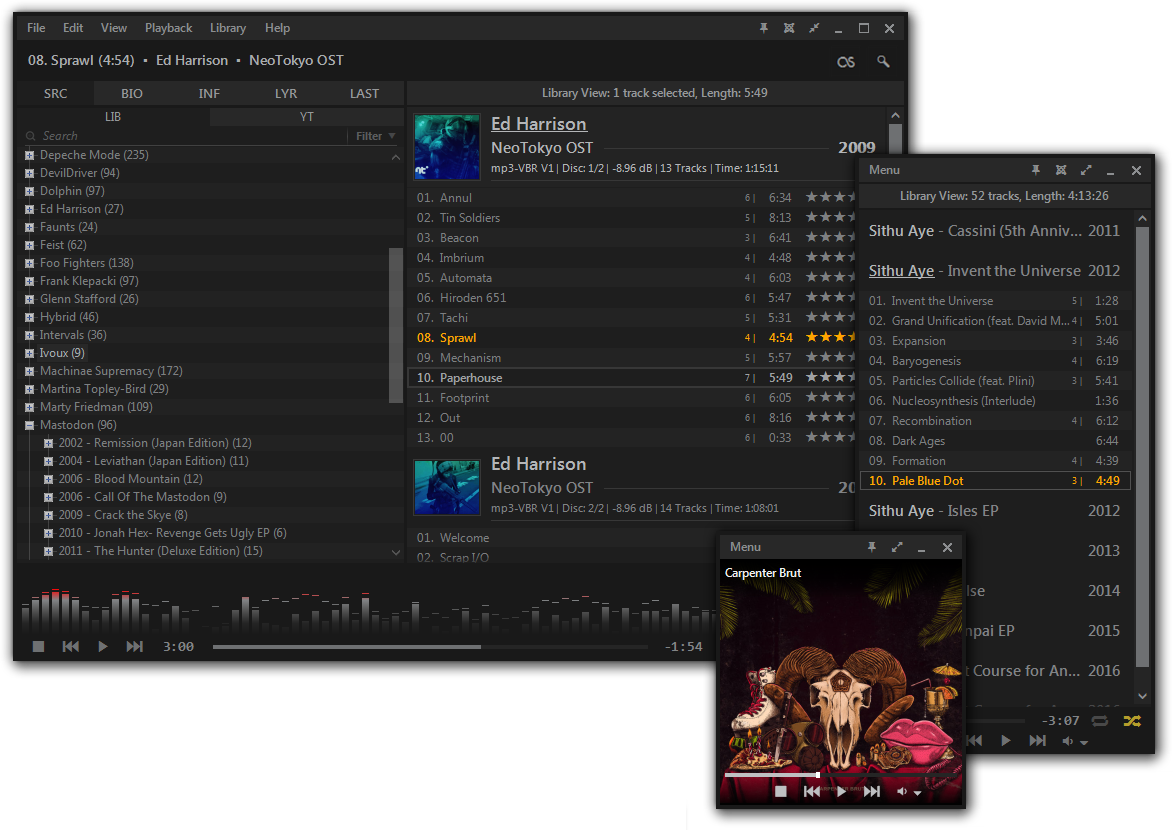Skip to next track in main window
Screen dimensions: 1173x830
pyautogui.click(x=134, y=647)
